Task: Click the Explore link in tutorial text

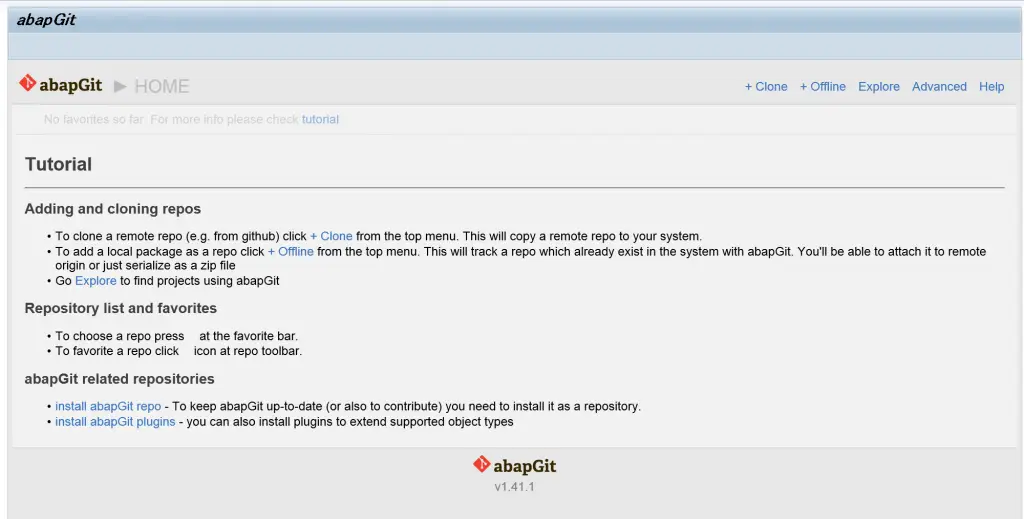Action: point(95,281)
